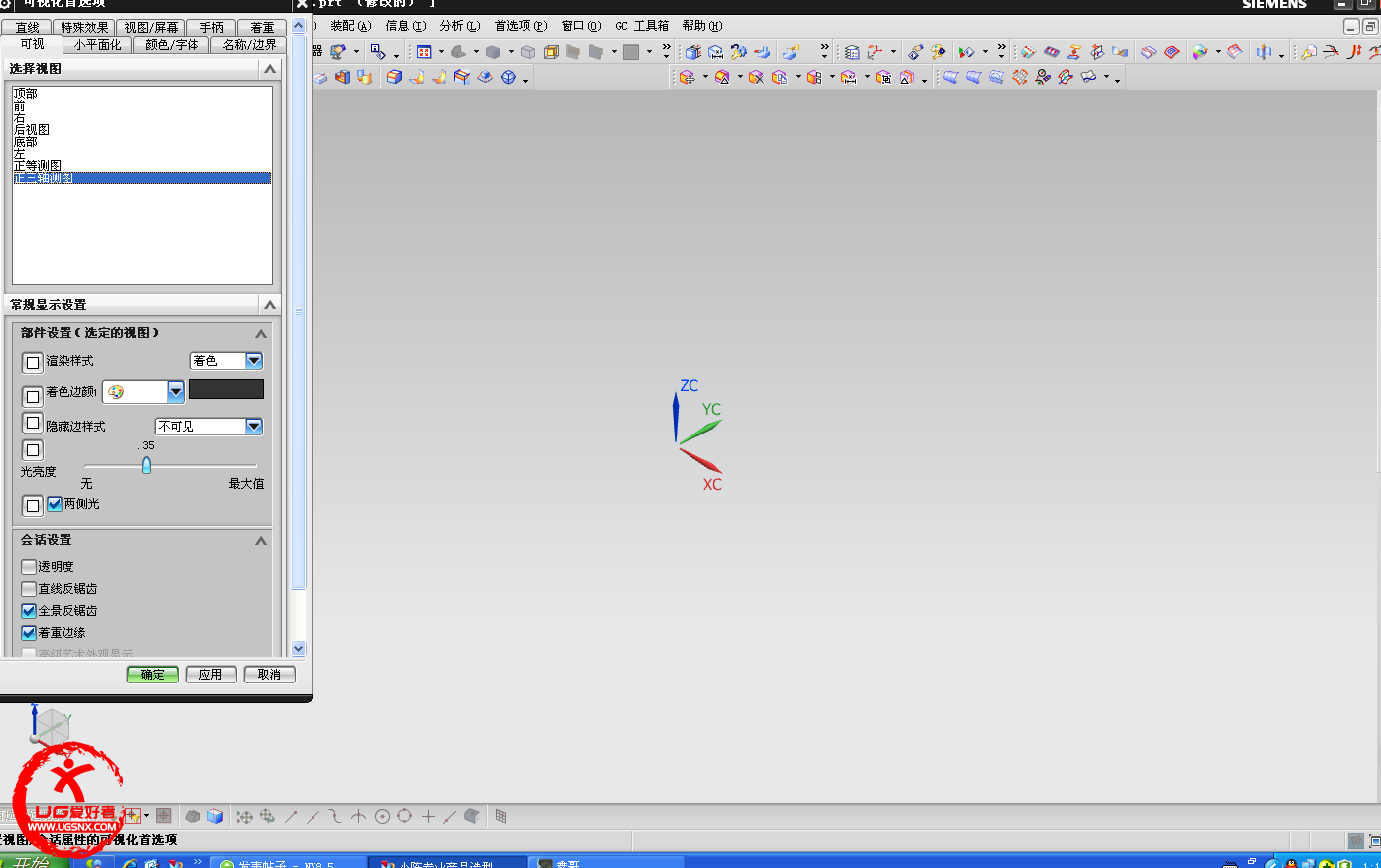Image resolution: width=1381 pixels, height=868 pixels.
Task: Click the dark shaded edge color swatch
Action: [x=226, y=389]
